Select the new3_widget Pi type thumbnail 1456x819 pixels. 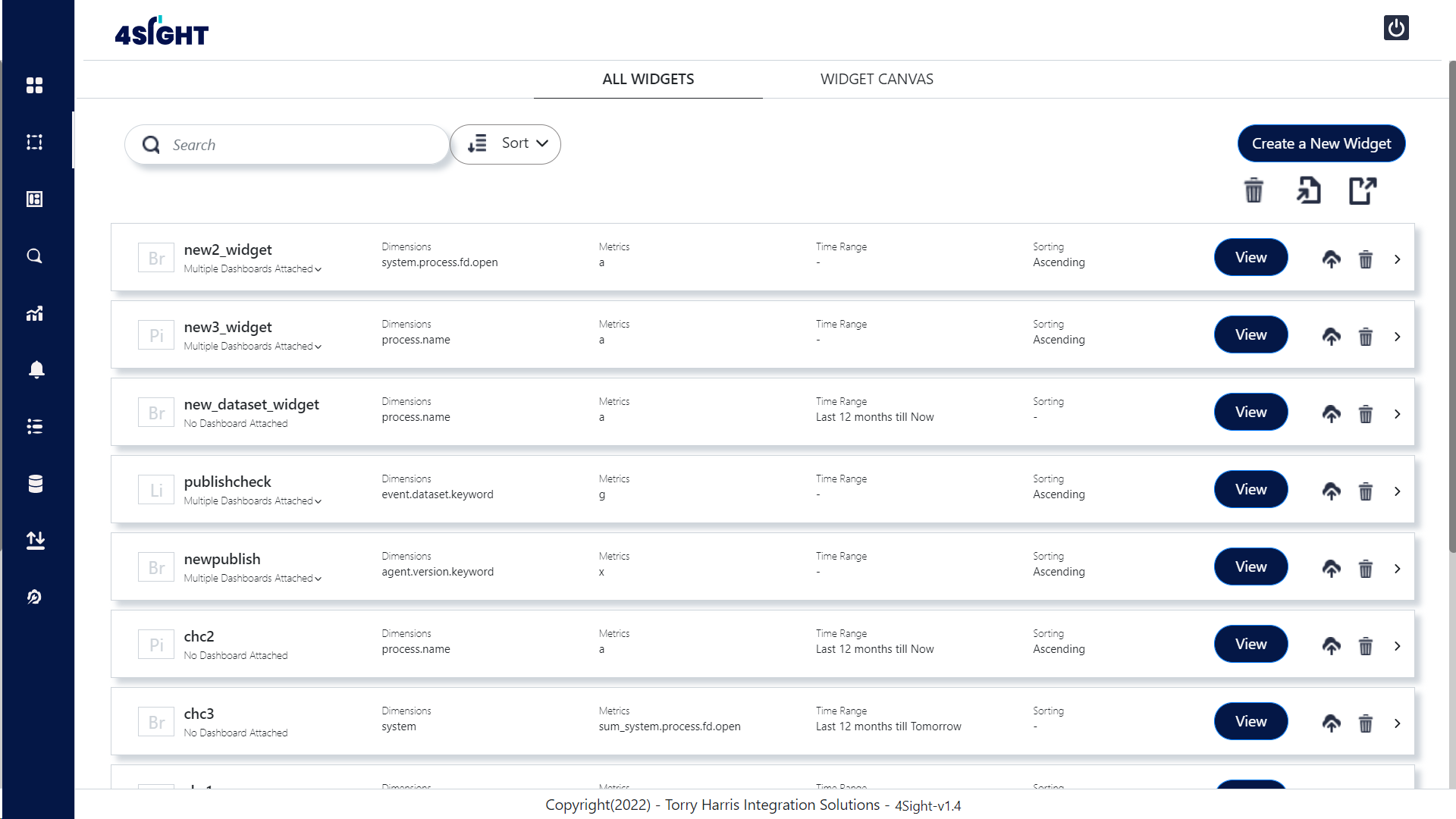(156, 335)
